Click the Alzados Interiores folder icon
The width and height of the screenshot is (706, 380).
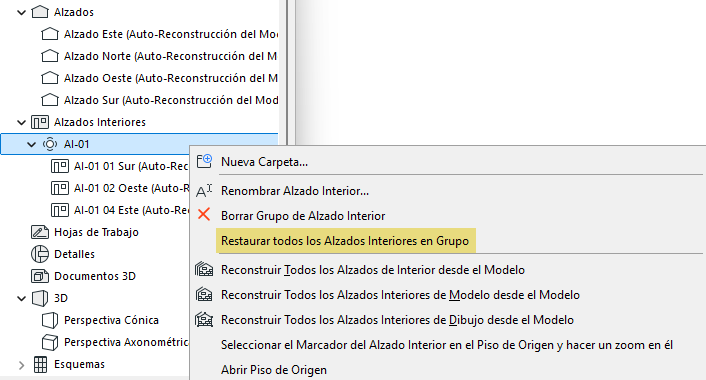(x=40, y=122)
